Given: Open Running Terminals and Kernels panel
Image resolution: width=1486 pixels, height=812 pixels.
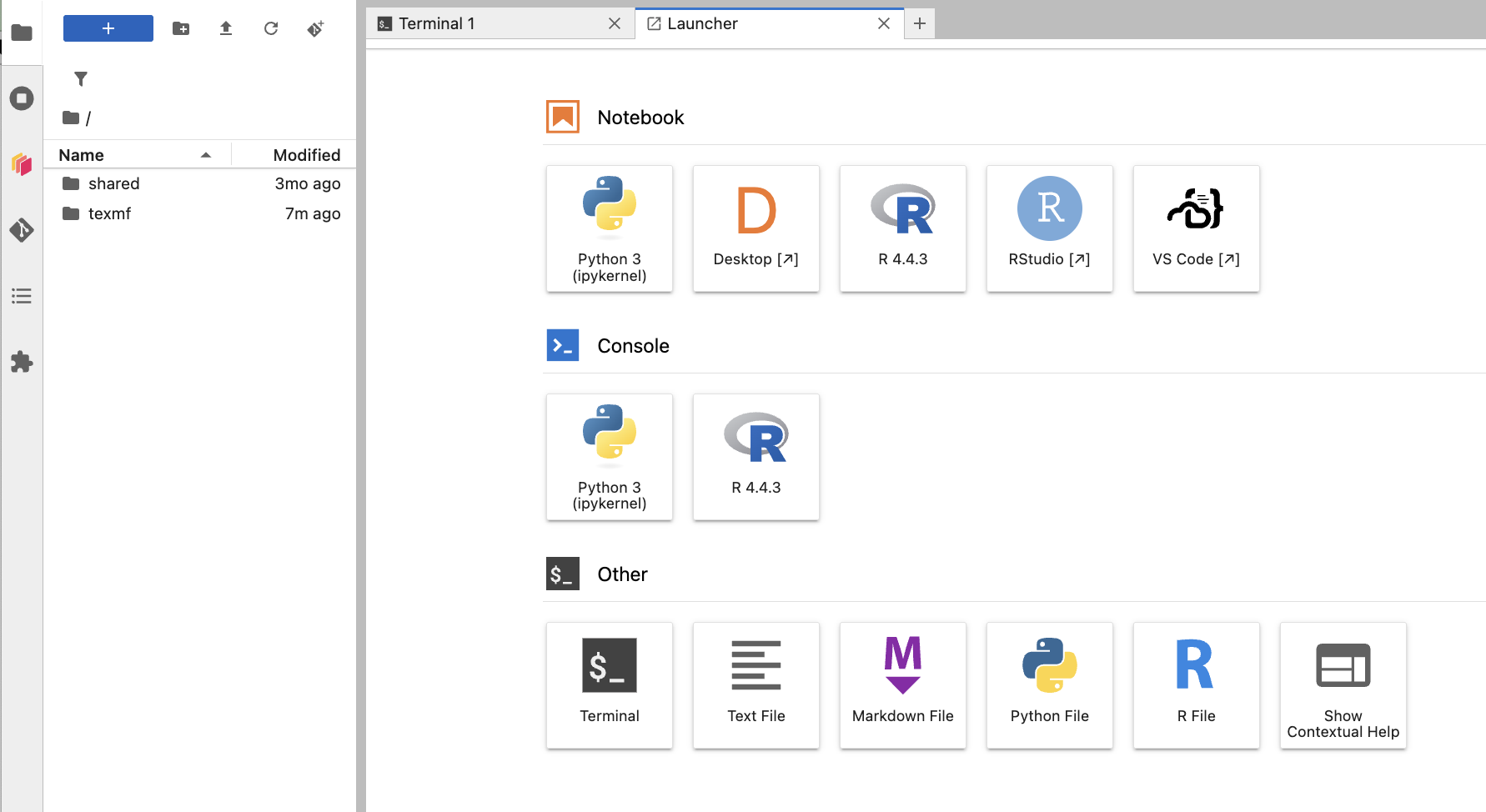Looking at the screenshot, I should click(x=22, y=98).
